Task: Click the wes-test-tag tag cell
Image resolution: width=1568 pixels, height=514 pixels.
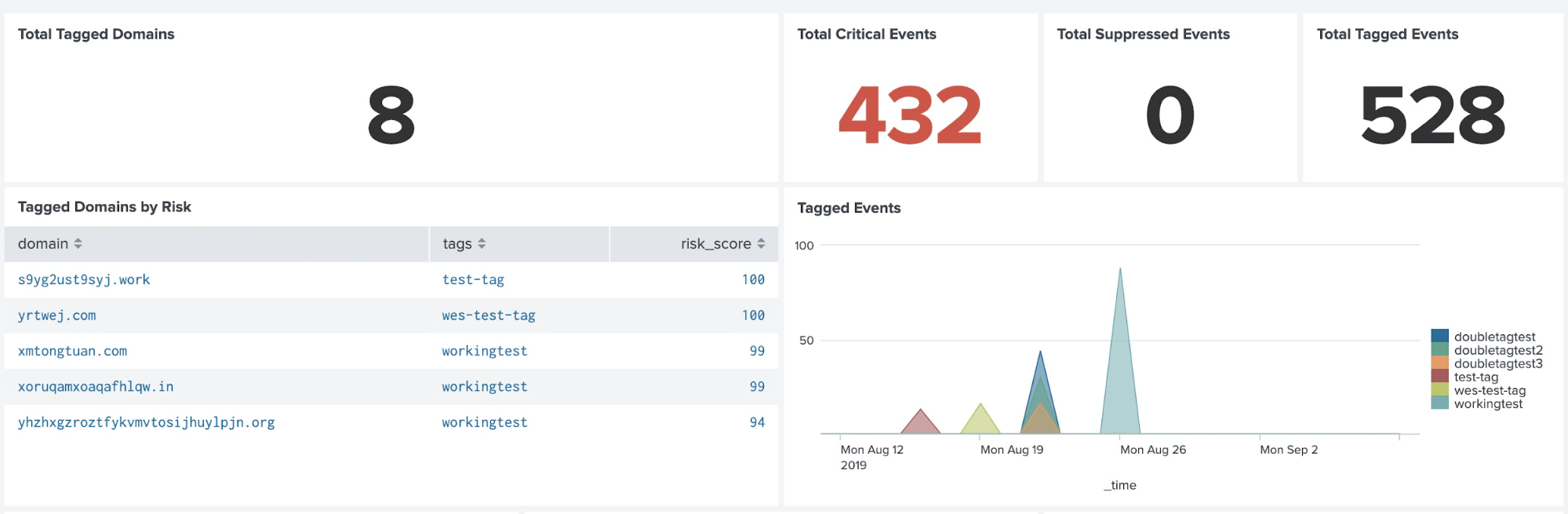Action: pos(489,315)
